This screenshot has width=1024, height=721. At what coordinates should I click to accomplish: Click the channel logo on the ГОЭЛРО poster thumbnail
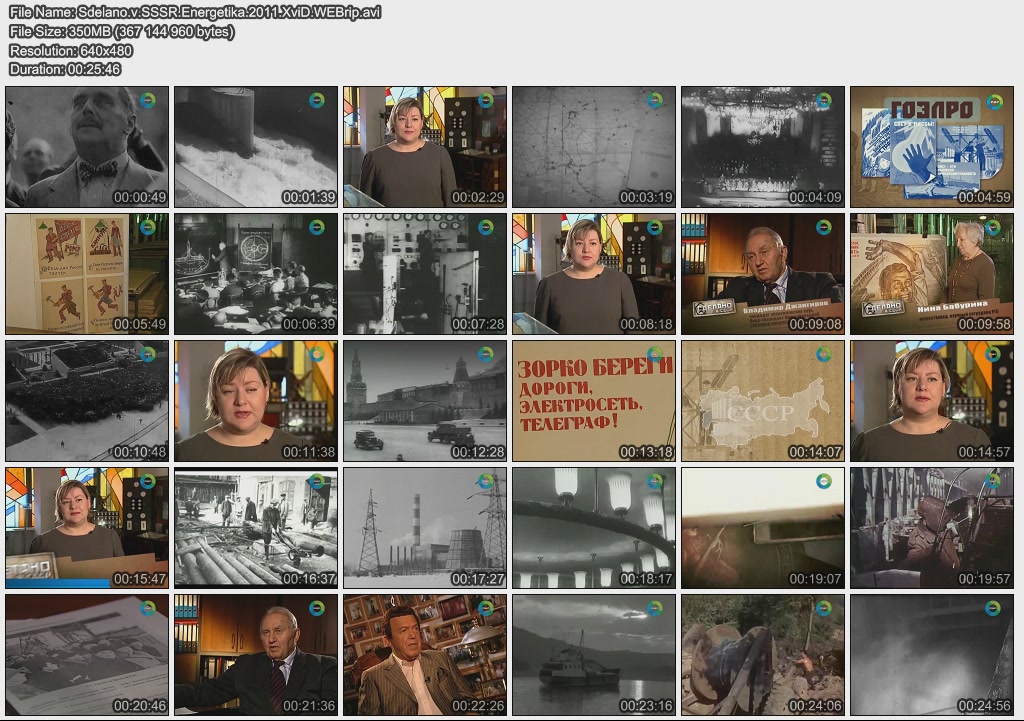(x=993, y=101)
